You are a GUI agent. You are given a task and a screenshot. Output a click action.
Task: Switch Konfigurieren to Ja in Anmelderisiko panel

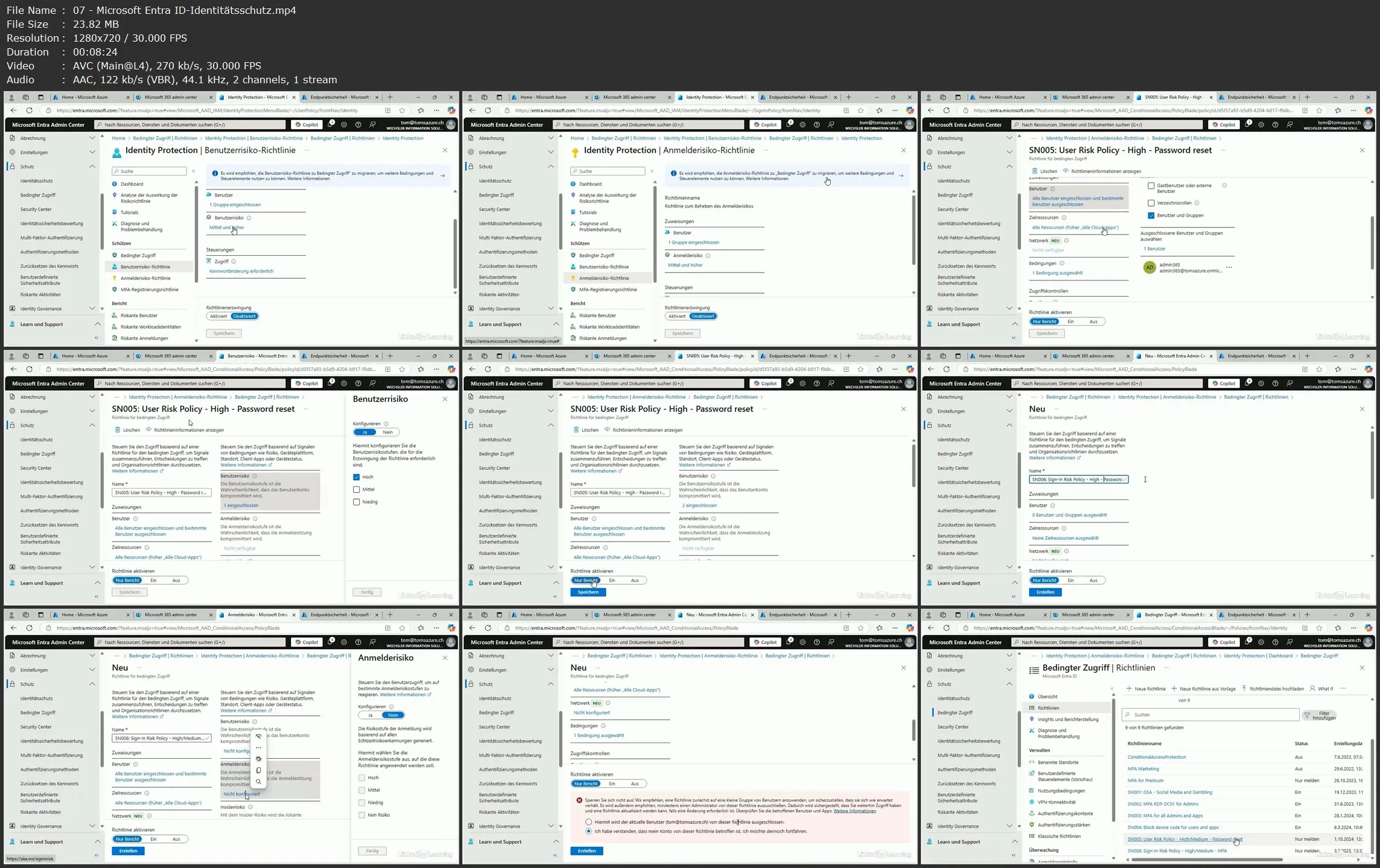point(370,715)
